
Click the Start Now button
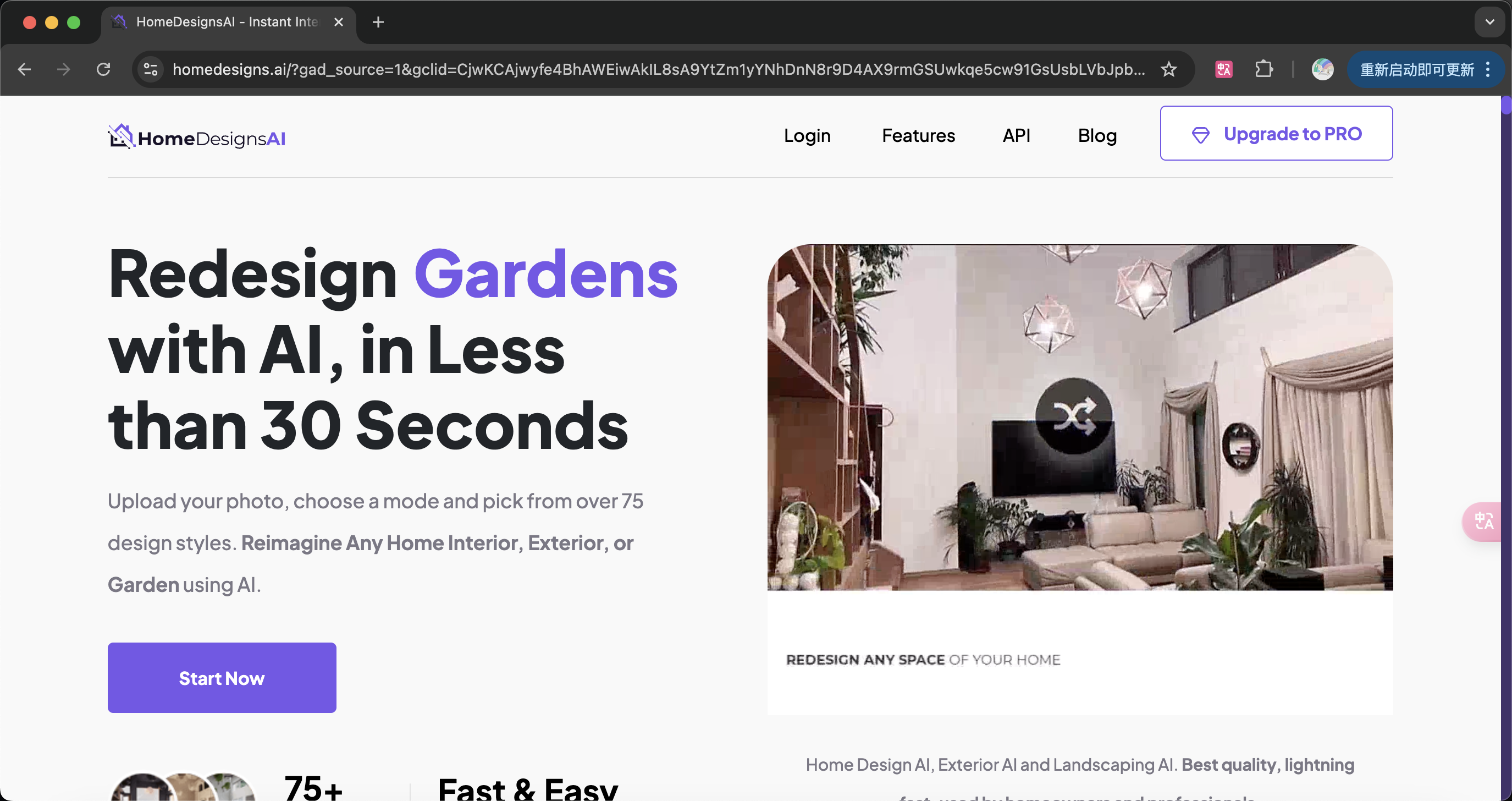(x=222, y=678)
